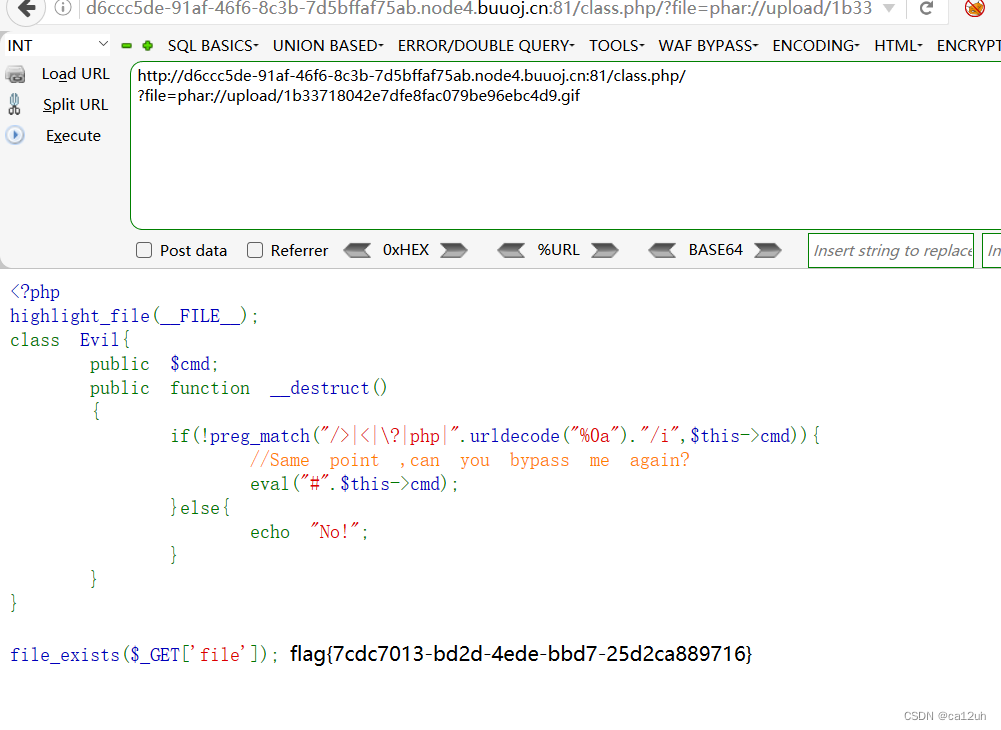Screen dimensions: 1001x730
Task: Click inside the HackBar URL text area
Action: click(566, 146)
